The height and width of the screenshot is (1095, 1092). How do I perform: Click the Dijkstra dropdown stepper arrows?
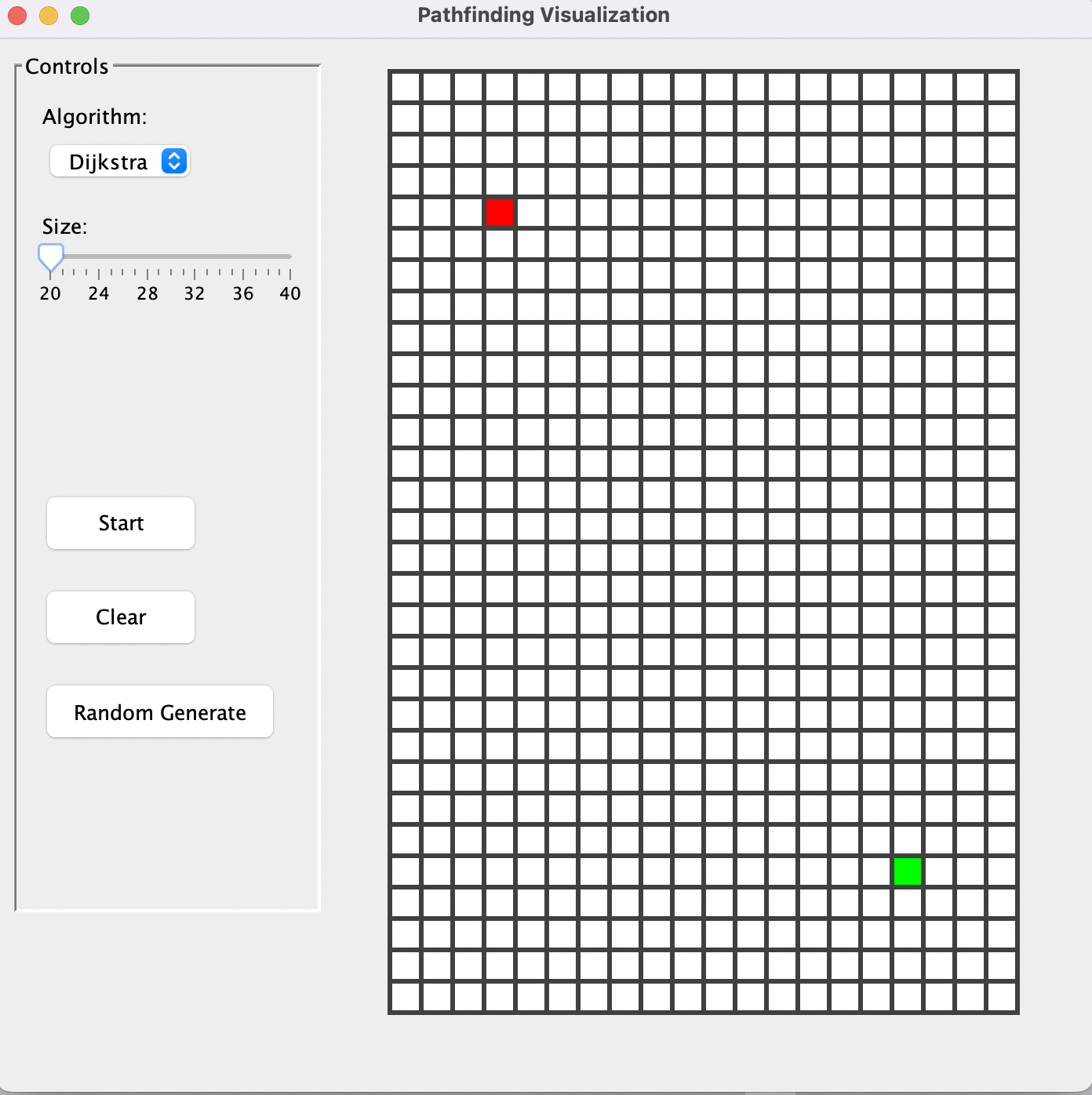coord(174,162)
